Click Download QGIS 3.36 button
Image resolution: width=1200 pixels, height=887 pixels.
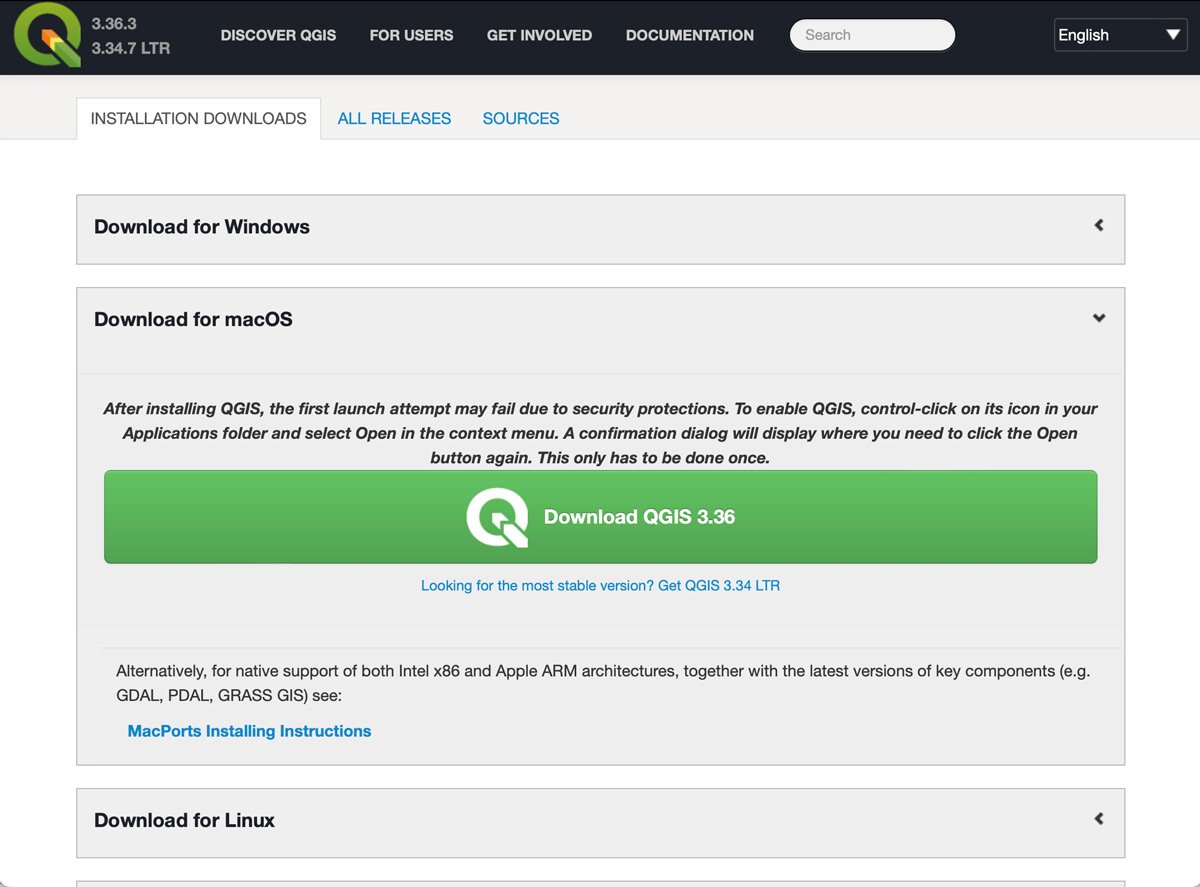600,517
